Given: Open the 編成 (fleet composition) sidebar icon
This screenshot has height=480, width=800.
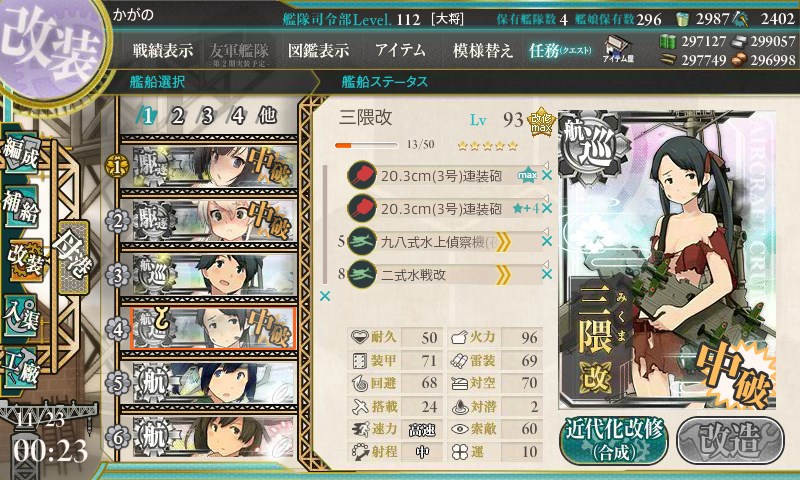Looking at the screenshot, I should point(21,153).
